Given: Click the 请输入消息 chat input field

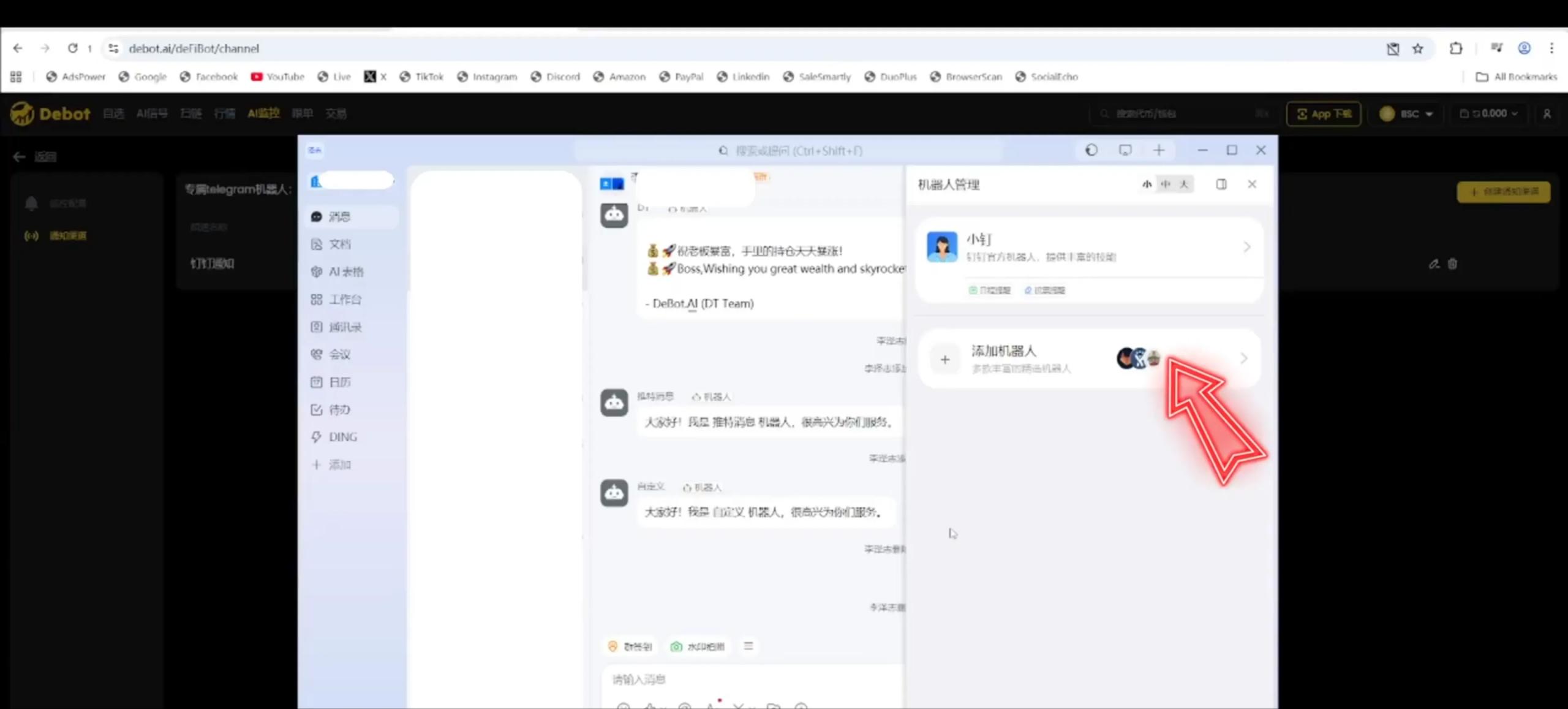Looking at the screenshot, I should point(674,679).
